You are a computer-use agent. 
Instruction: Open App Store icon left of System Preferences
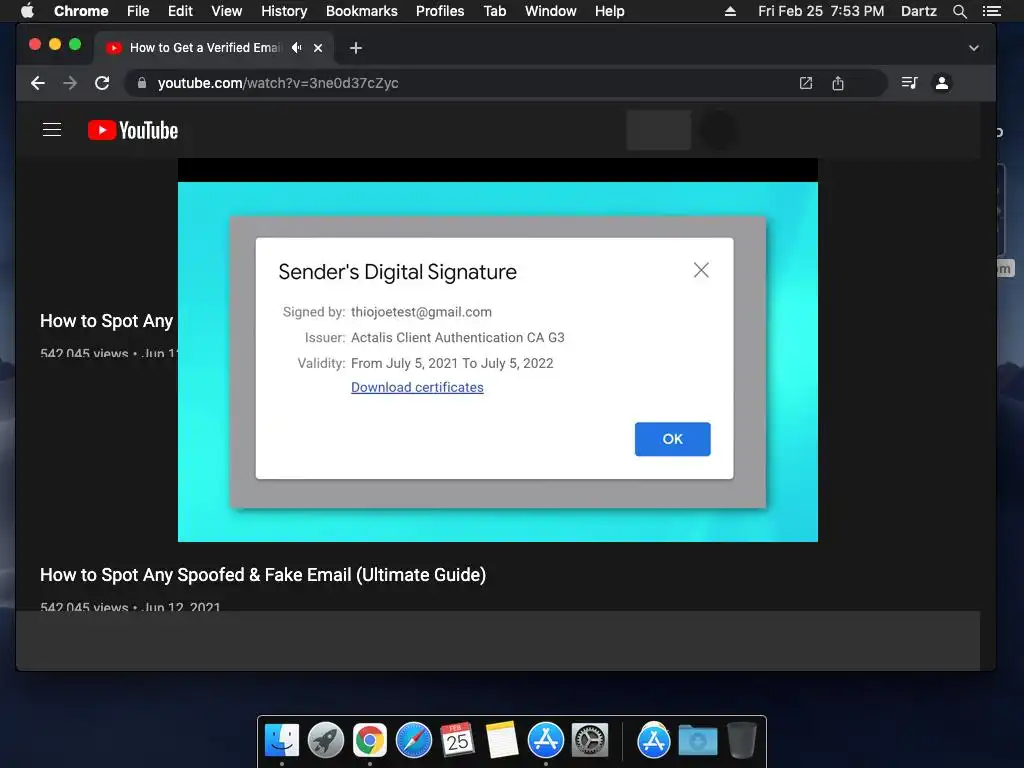pyautogui.click(x=545, y=741)
